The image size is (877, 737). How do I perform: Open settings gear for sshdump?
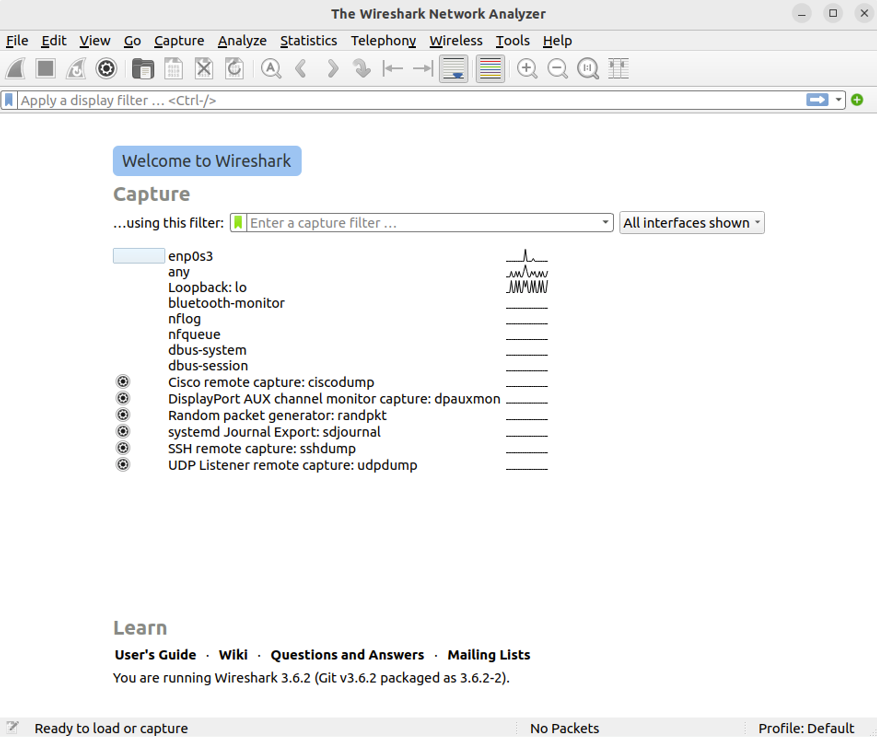pyautogui.click(x=123, y=448)
